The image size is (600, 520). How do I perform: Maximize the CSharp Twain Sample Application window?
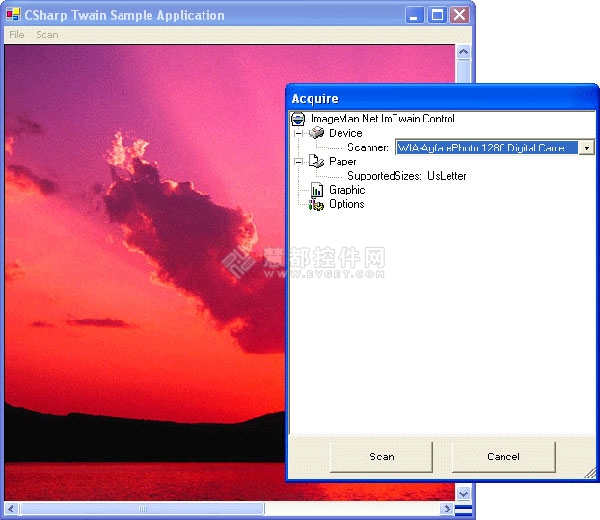coord(437,15)
